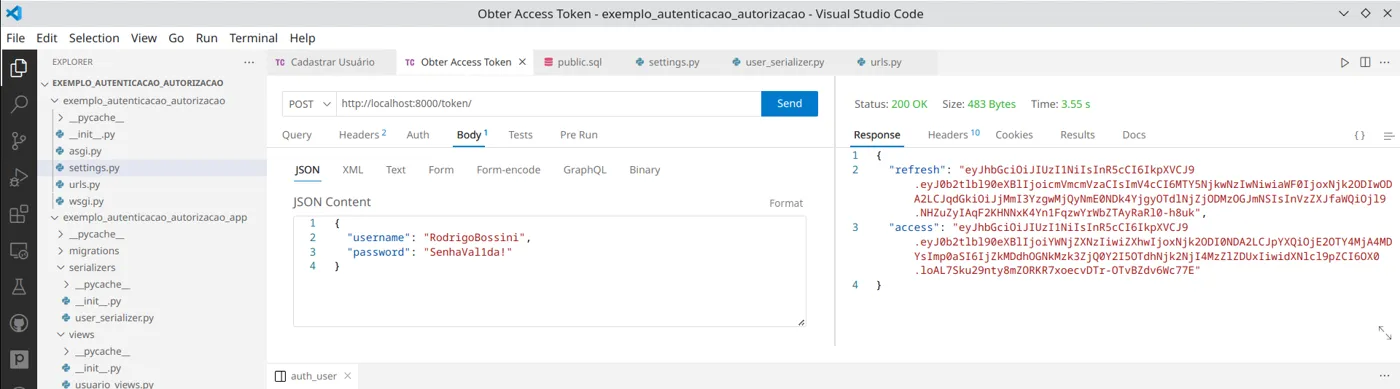Open the Selection menu
The width and height of the screenshot is (1400, 389).
[x=94, y=38]
